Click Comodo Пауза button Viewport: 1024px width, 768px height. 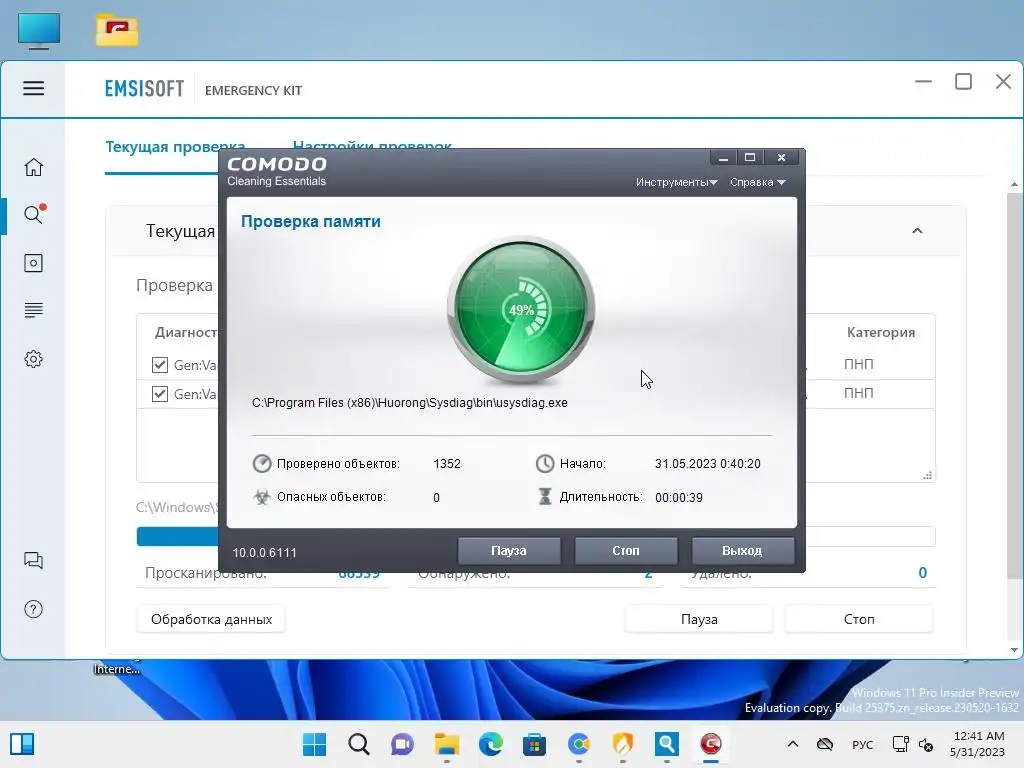coord(509,551)
